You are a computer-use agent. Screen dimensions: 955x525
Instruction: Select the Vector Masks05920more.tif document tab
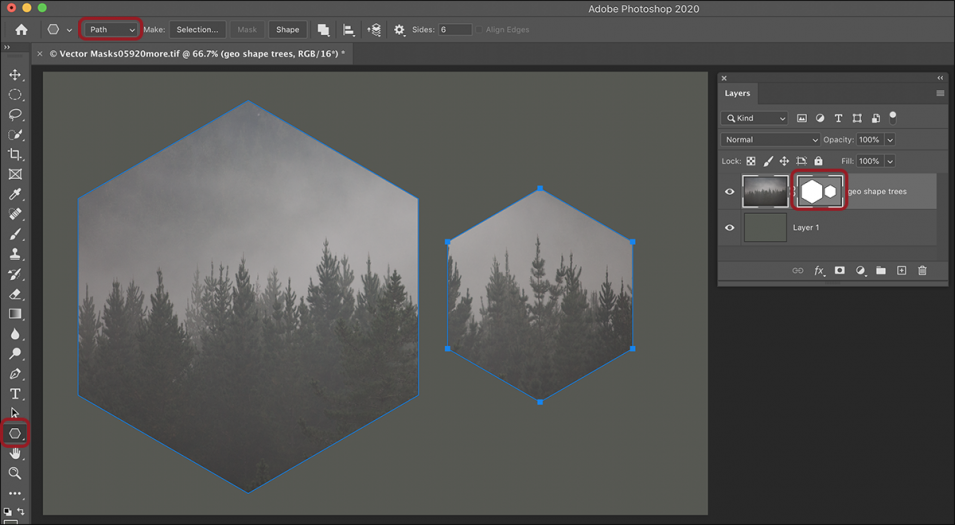click(197, 54)
